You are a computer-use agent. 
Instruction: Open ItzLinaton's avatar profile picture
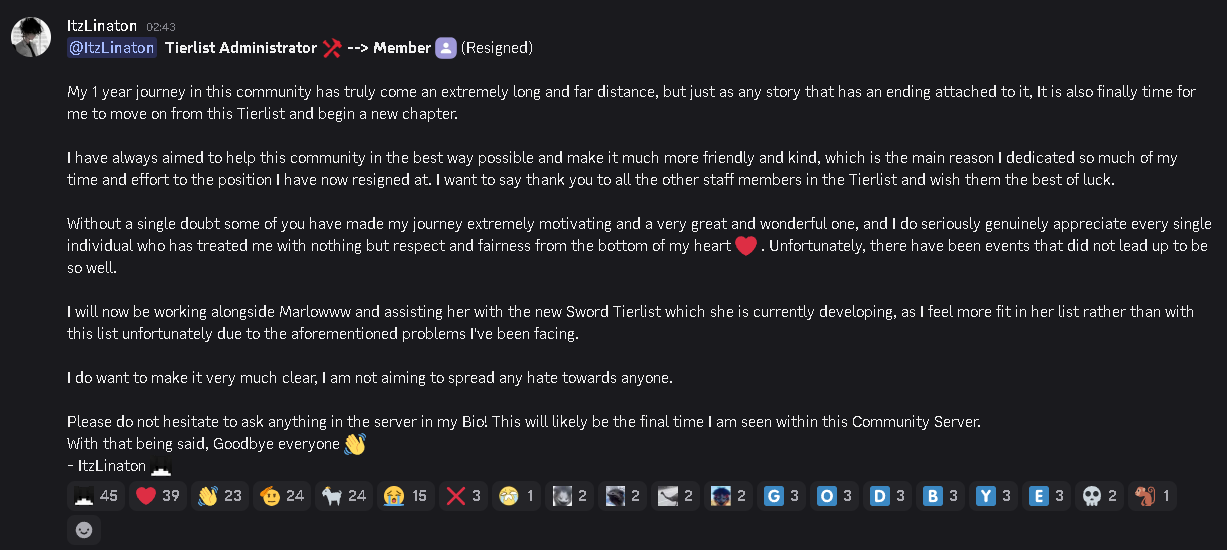(31, 37)
